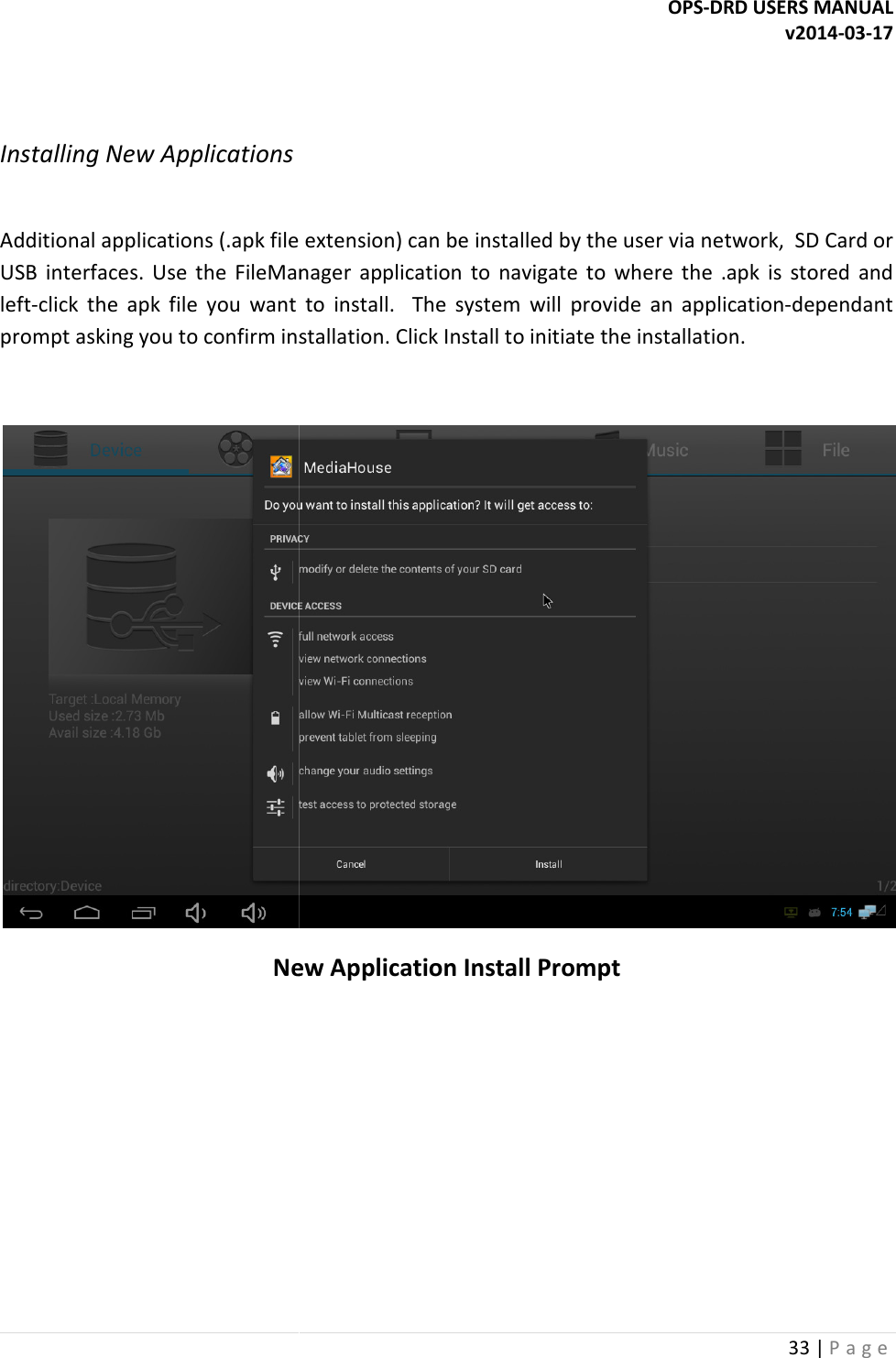896x1358 pixels.
Task: Select the SD card modify permission icon
Action: point(276,570)
